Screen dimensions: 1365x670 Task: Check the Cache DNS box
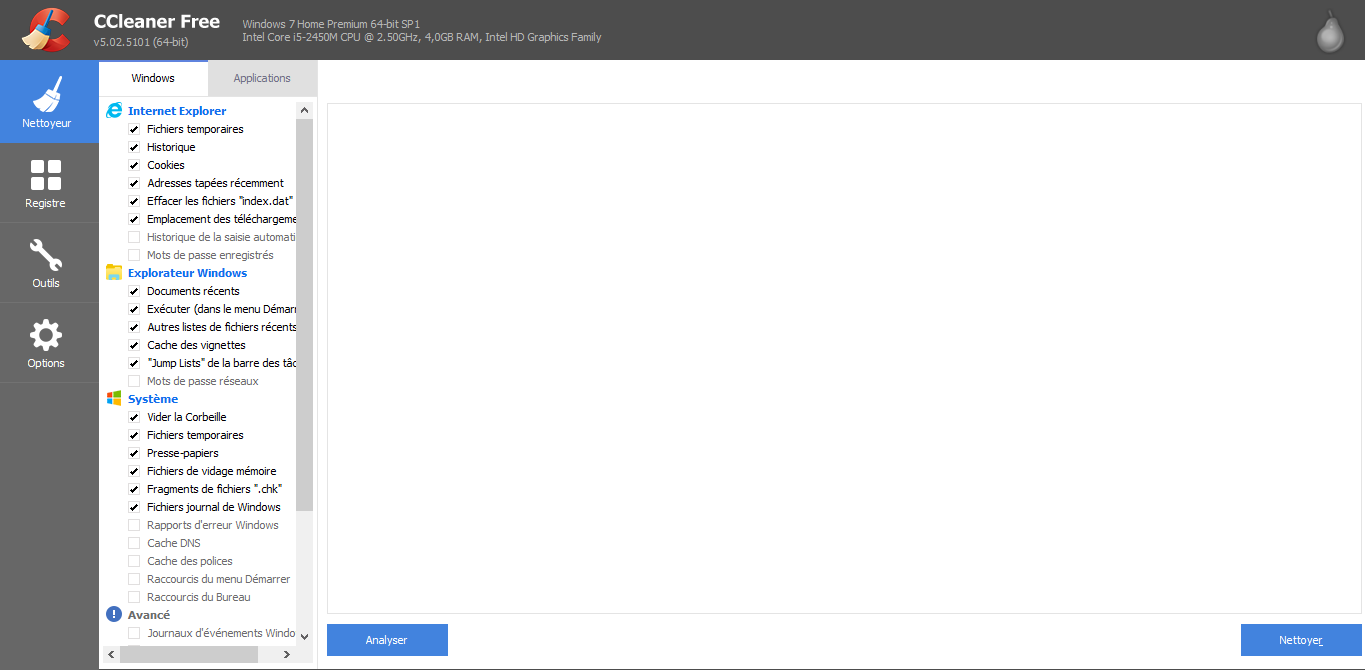pyautogui.click(x=134, y=543)
